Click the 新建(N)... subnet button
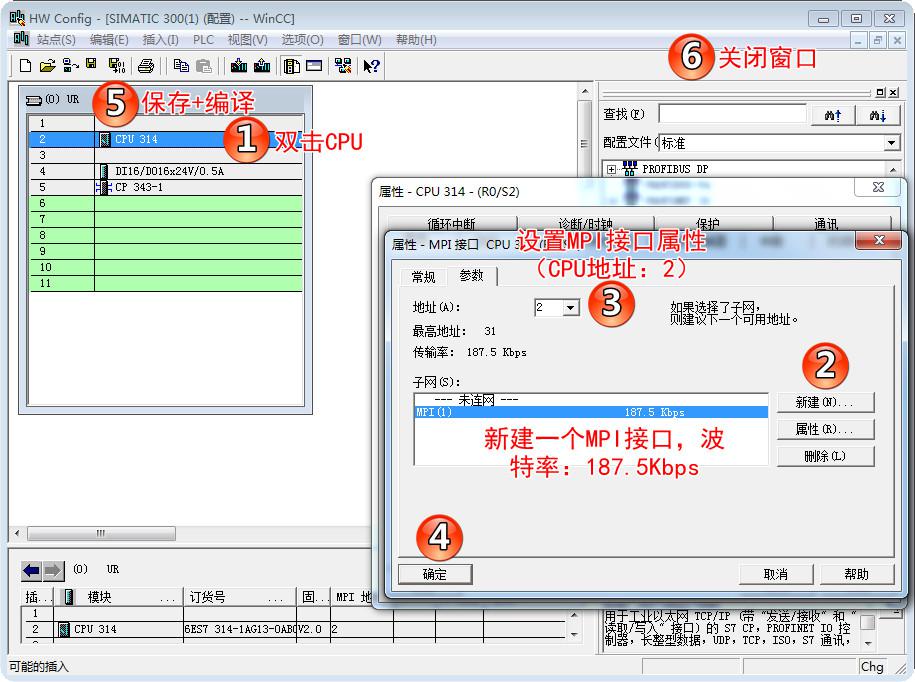915x682 pixels. tap(825, 402)
